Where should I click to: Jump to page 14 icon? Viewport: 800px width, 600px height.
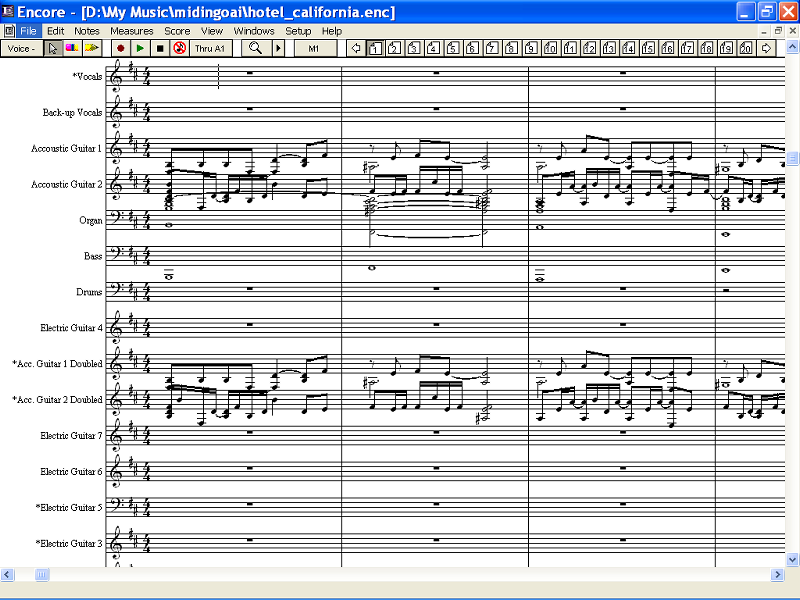(x=628, y=48)
